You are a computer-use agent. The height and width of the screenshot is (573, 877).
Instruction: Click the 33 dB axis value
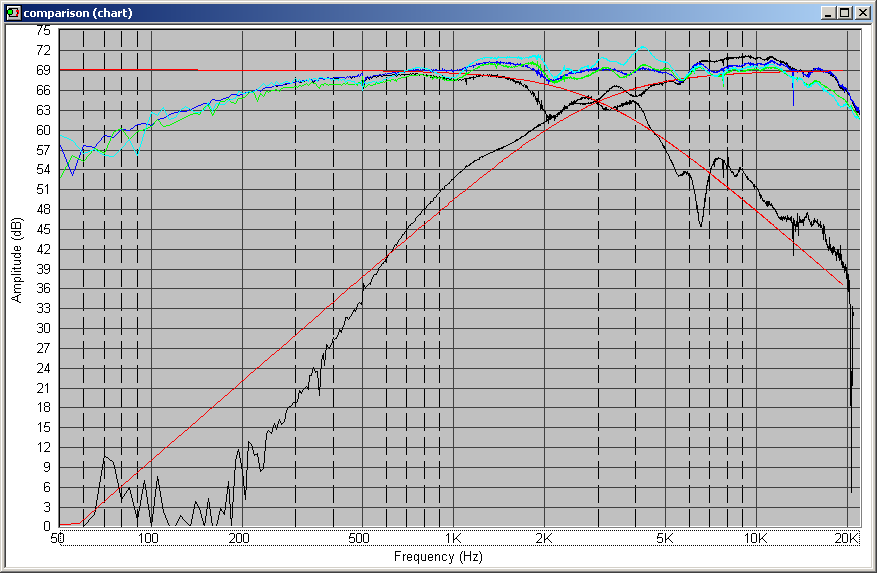click(43, 308)
